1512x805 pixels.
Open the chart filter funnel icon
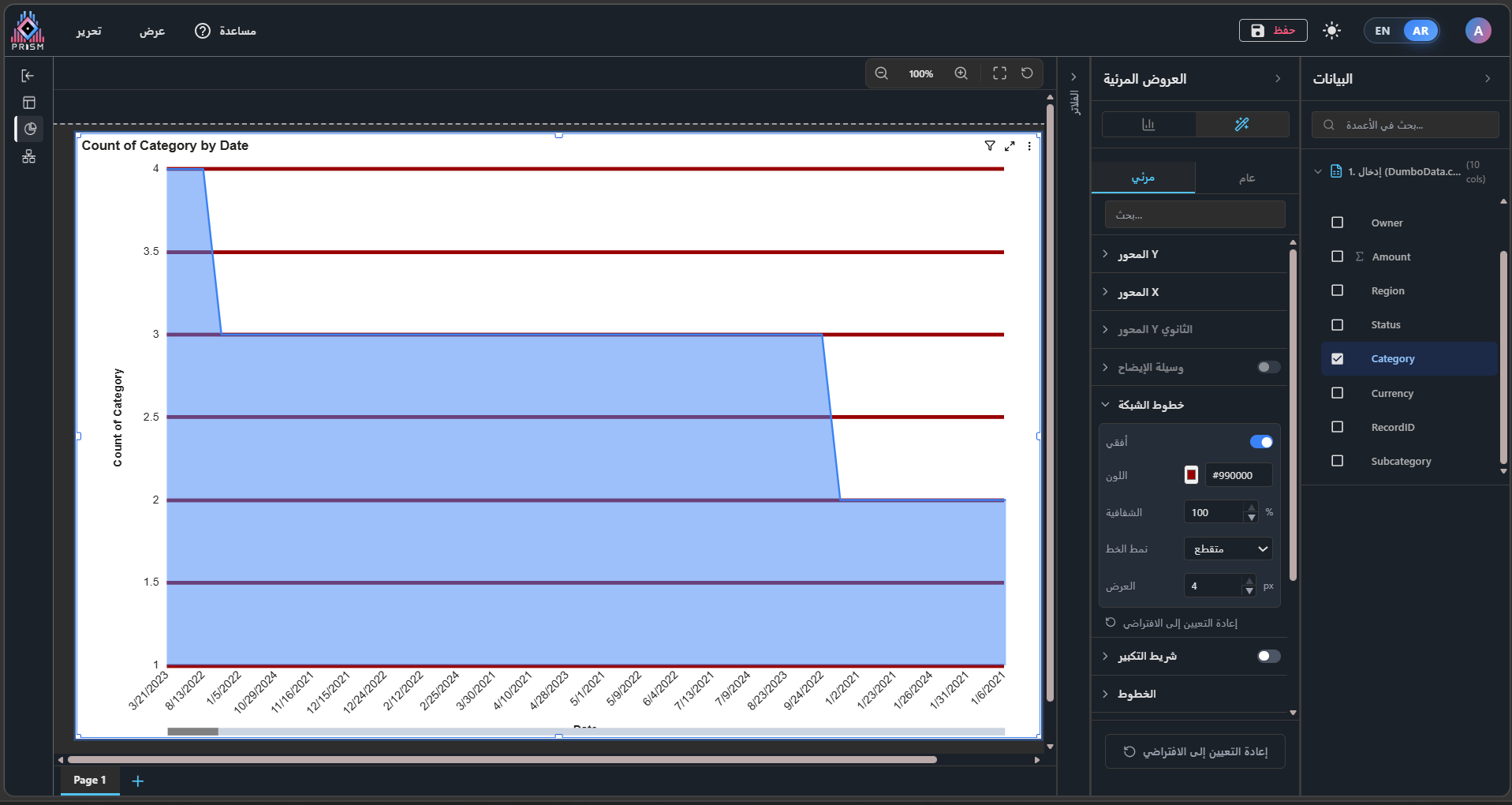click(990, 146)
